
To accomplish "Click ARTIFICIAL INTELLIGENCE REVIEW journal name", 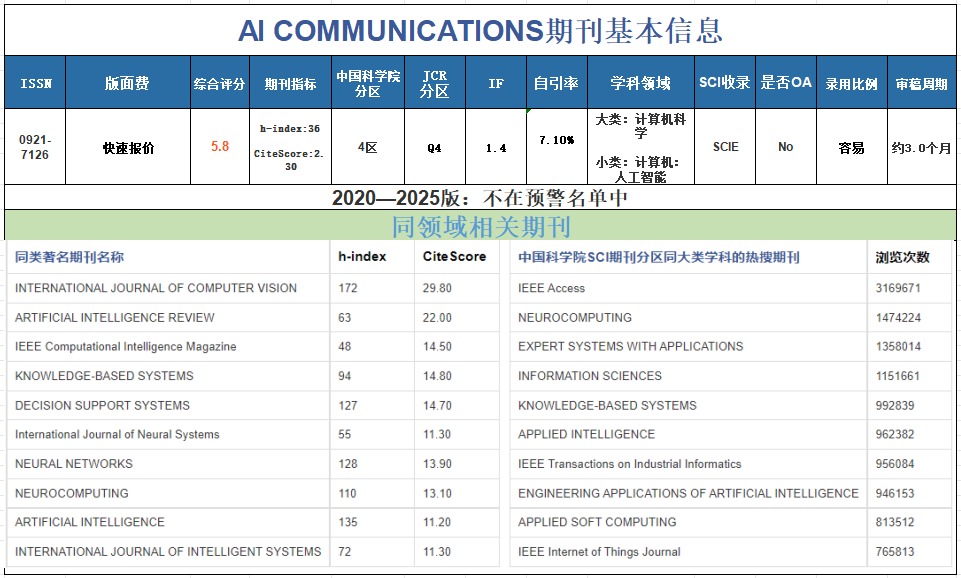I will (115, 318).
